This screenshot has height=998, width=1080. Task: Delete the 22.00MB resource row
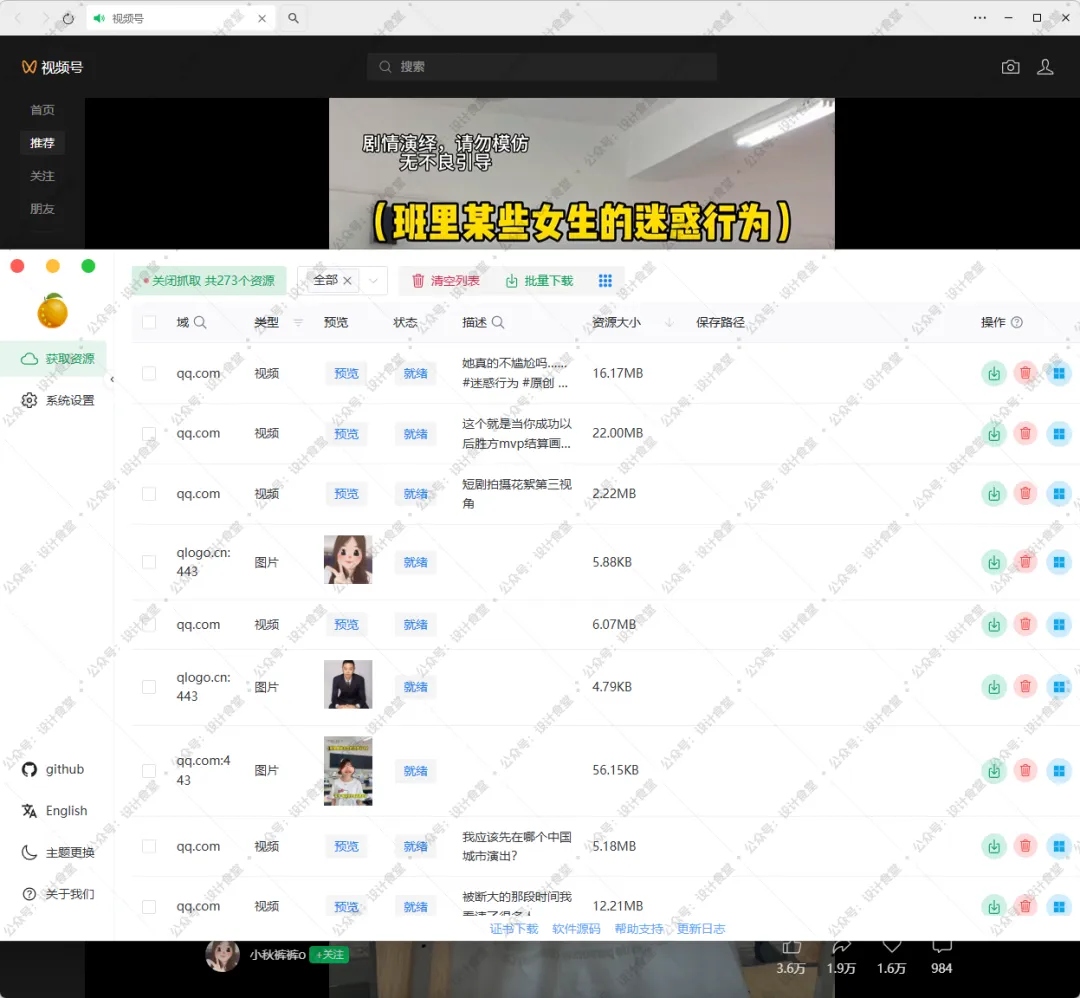pos(1025,434)
